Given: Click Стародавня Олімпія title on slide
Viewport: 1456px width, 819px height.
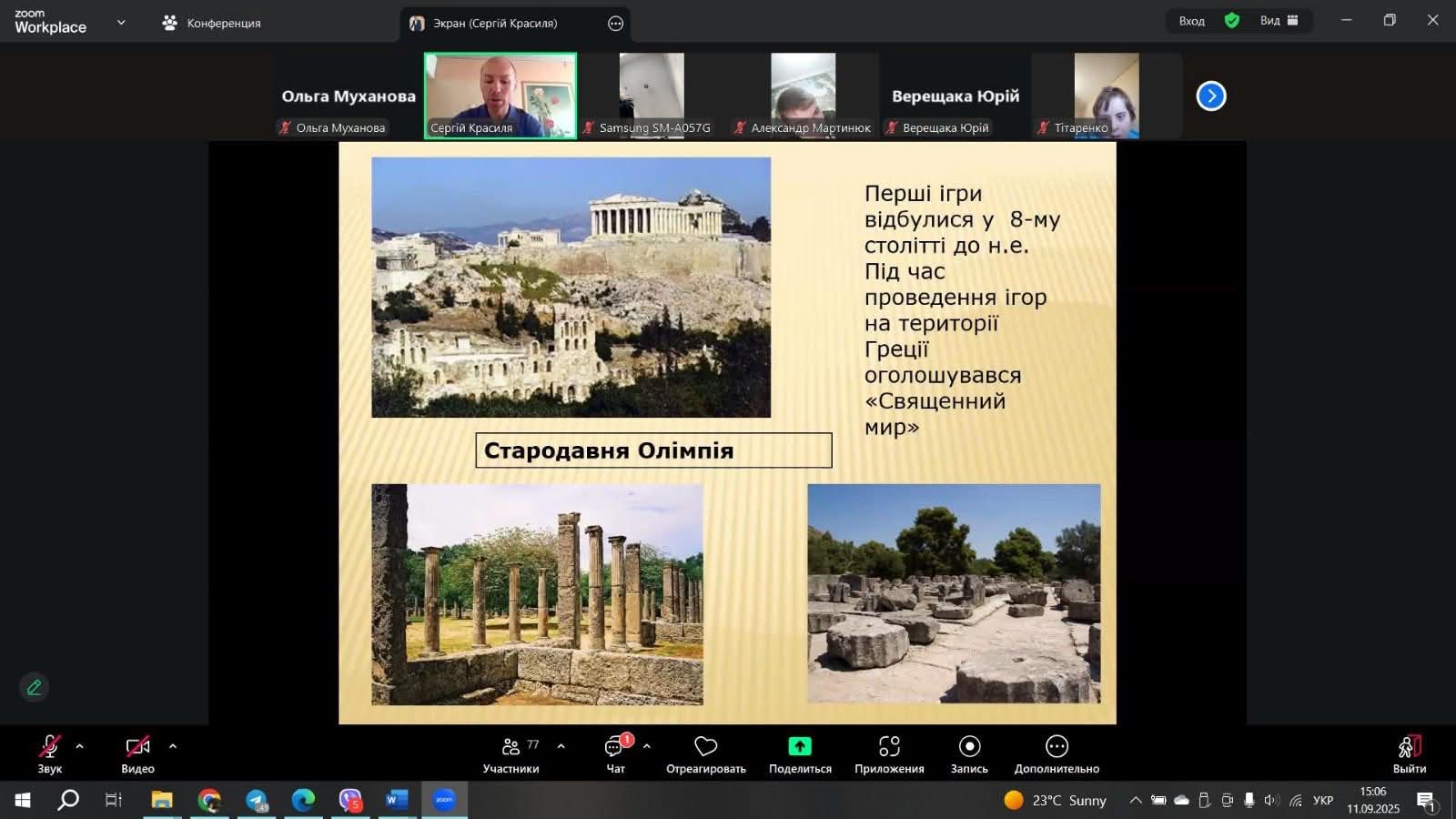Looking at the screenshot, I should coord(609,450).
